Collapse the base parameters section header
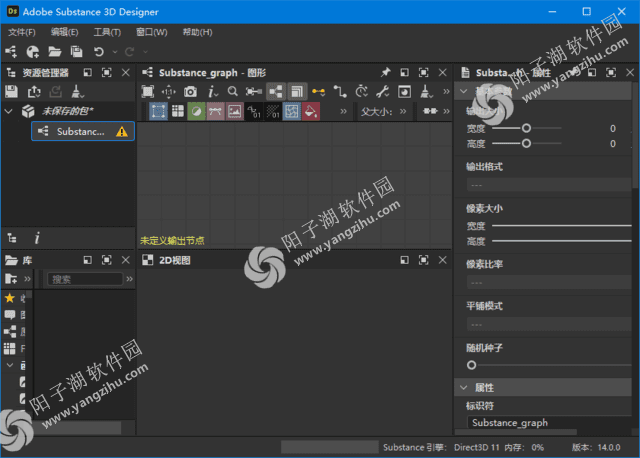640x458 pixels. (x=464, y=91)
